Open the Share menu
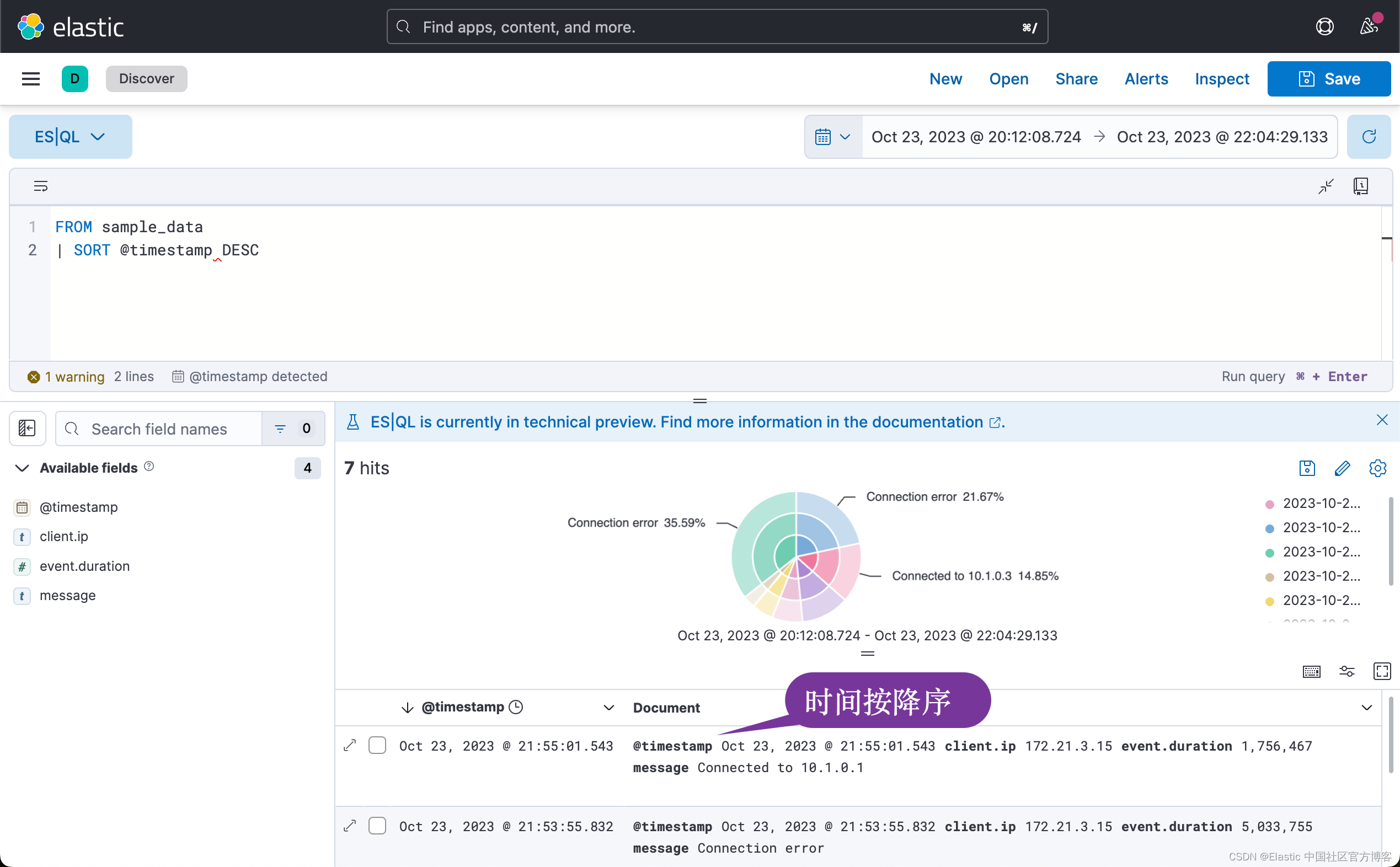 tap(1076, 78)
